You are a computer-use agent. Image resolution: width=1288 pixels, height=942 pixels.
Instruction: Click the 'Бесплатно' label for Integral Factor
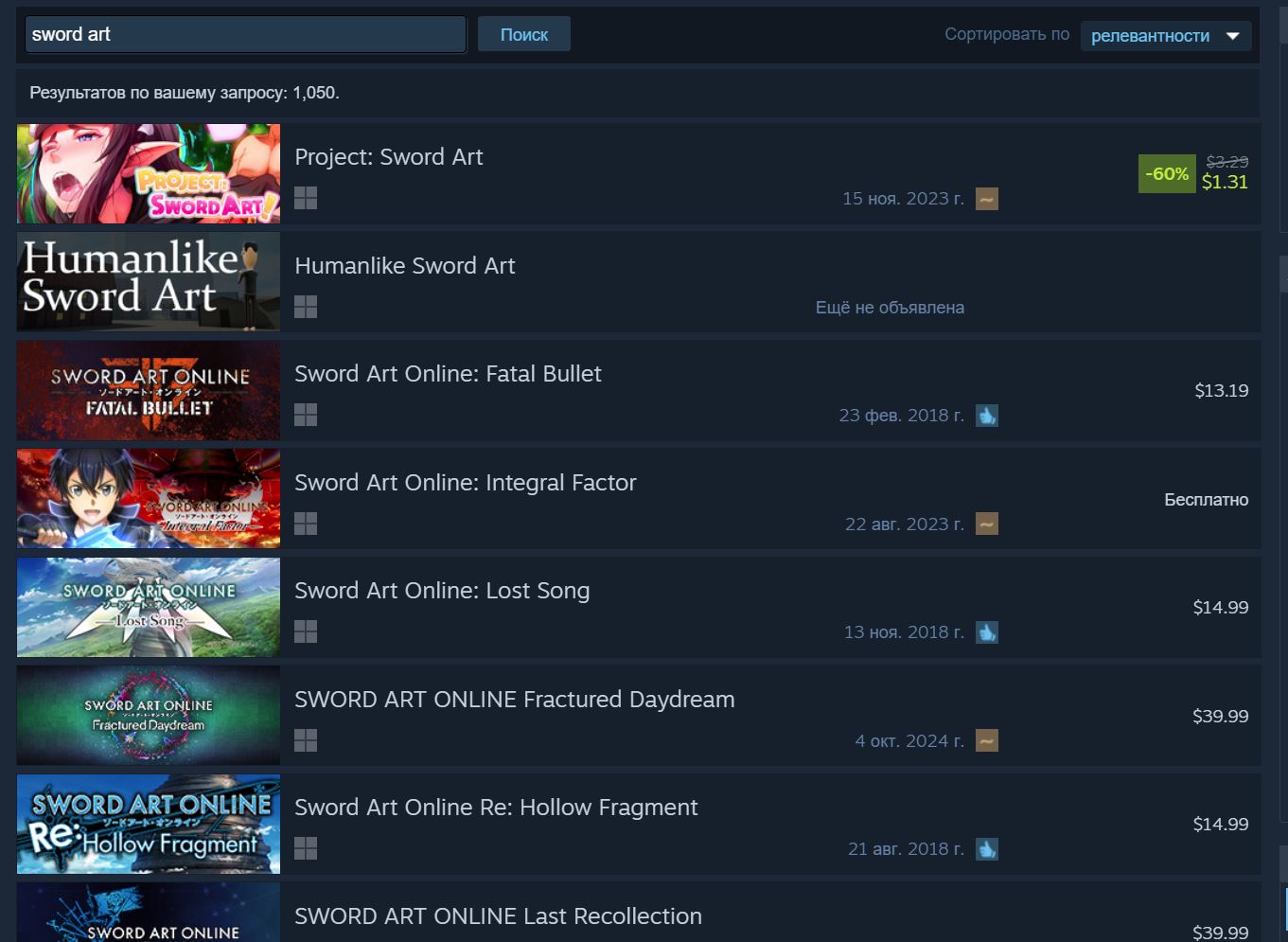(1207, 500)
